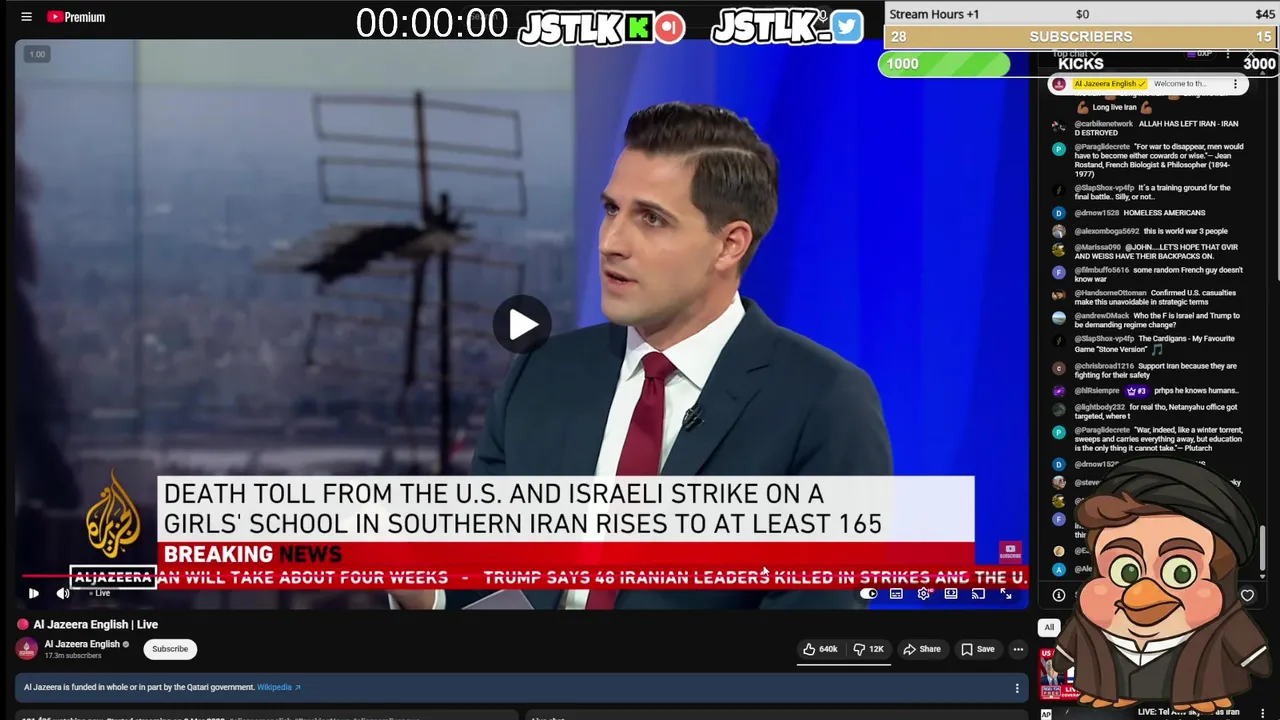Image resolution: width=1280 pixels, height=720 pixels.
Task: Click the chat info icon
Action: [1059, 595]
